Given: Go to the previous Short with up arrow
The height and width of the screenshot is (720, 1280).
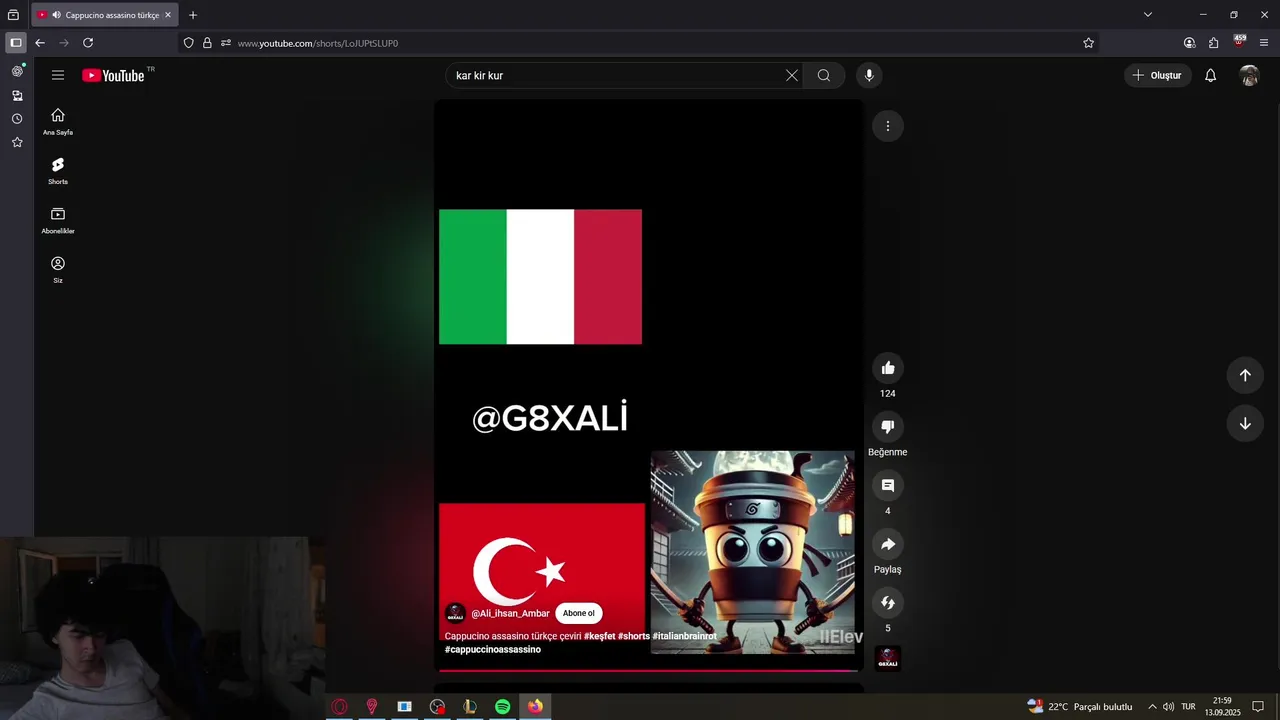Looking at the screenshot, I should [1245, 375].
